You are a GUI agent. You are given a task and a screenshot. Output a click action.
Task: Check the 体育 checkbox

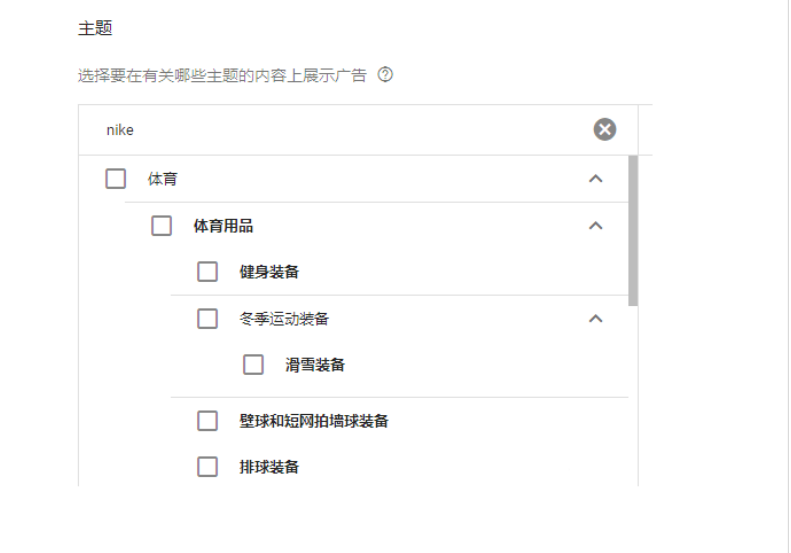(116, 179)
